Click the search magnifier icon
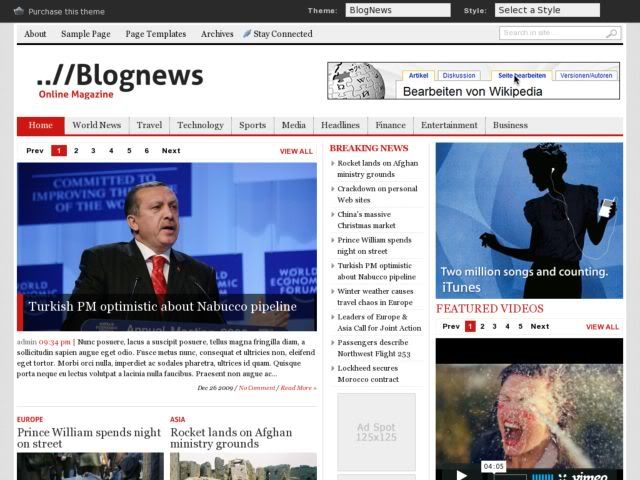Image resolution: width=640 pixels, height=480 pixels. [x=611, y=33]
